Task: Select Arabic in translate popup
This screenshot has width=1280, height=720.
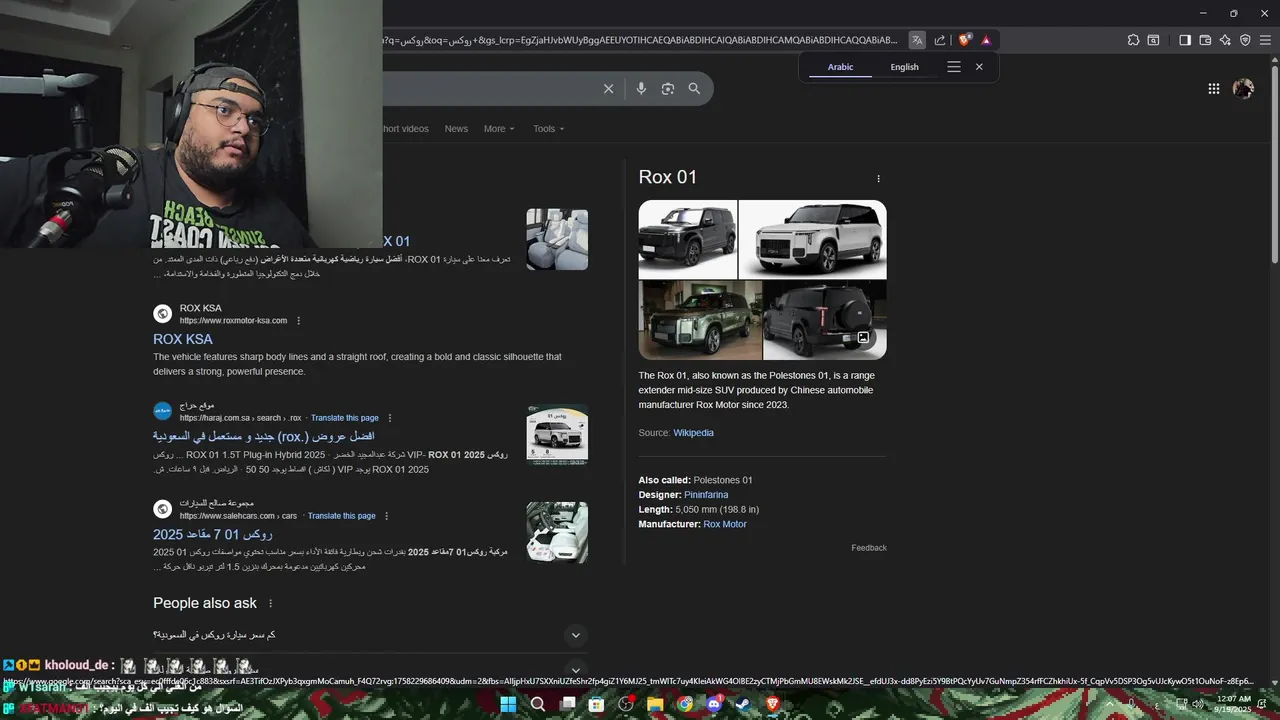Action: (x=840, y=67)
